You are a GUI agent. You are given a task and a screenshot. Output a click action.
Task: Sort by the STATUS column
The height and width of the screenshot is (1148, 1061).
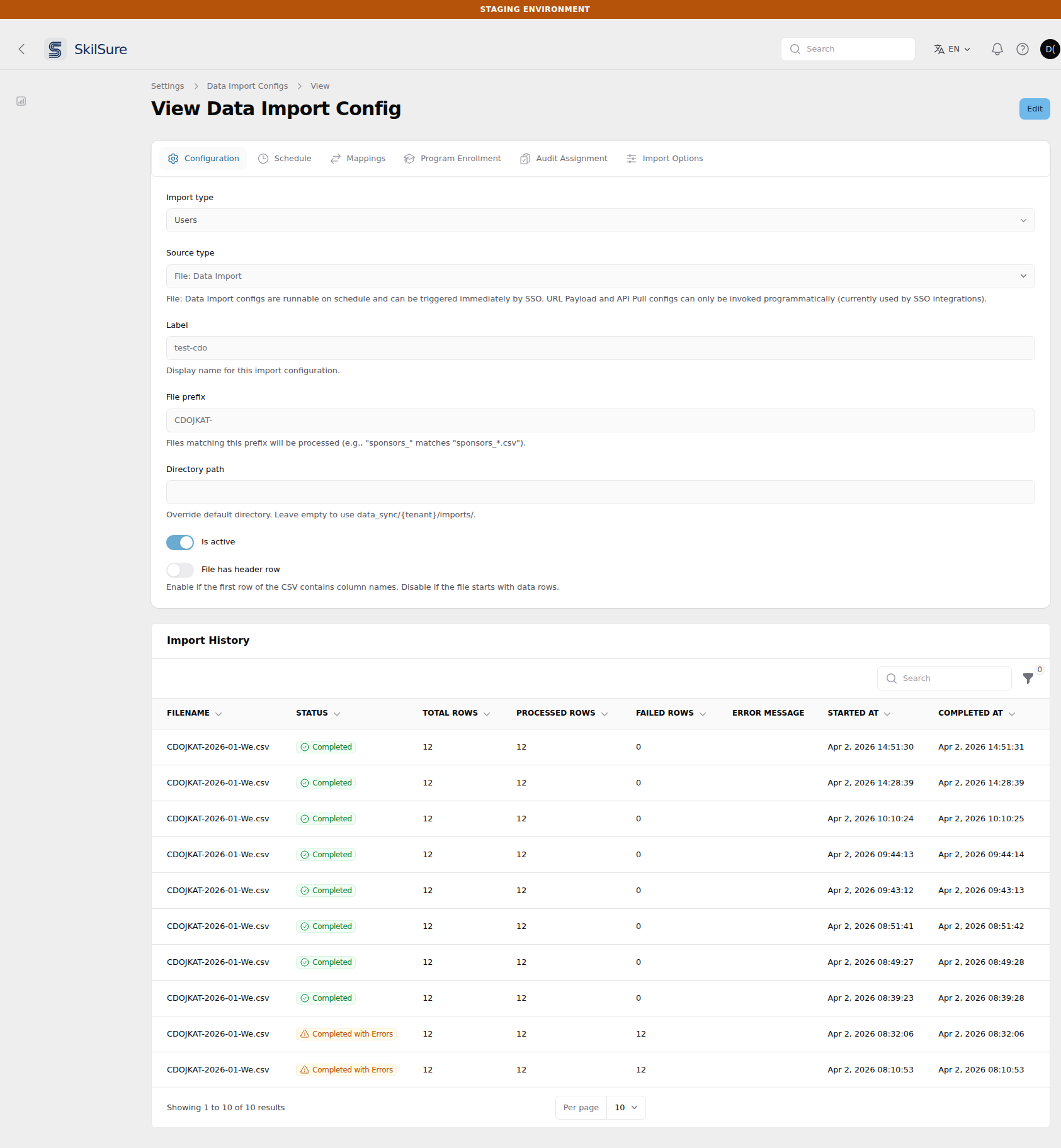tap(318, 713)
